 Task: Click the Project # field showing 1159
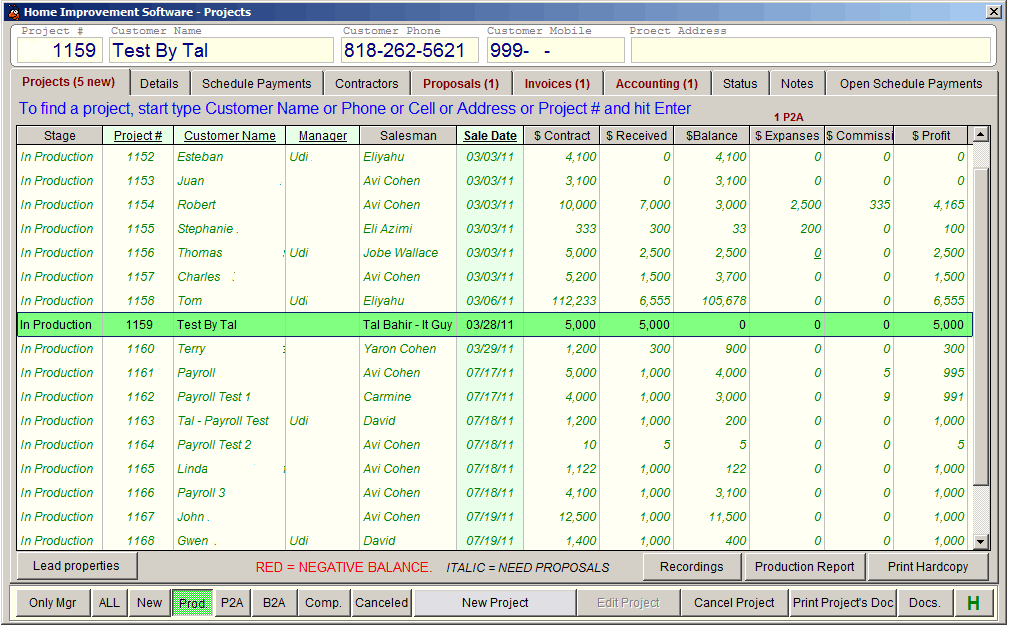tap(59, 50)
